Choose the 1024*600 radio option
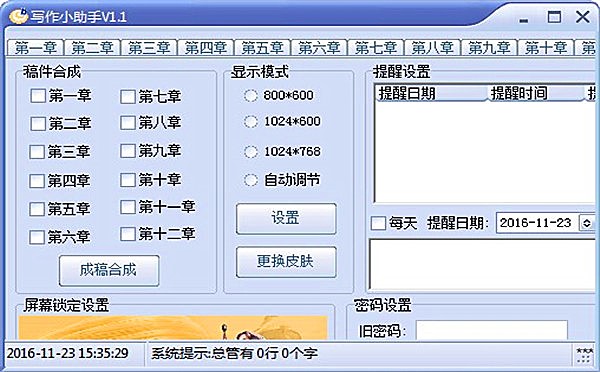 pos(251,122)
